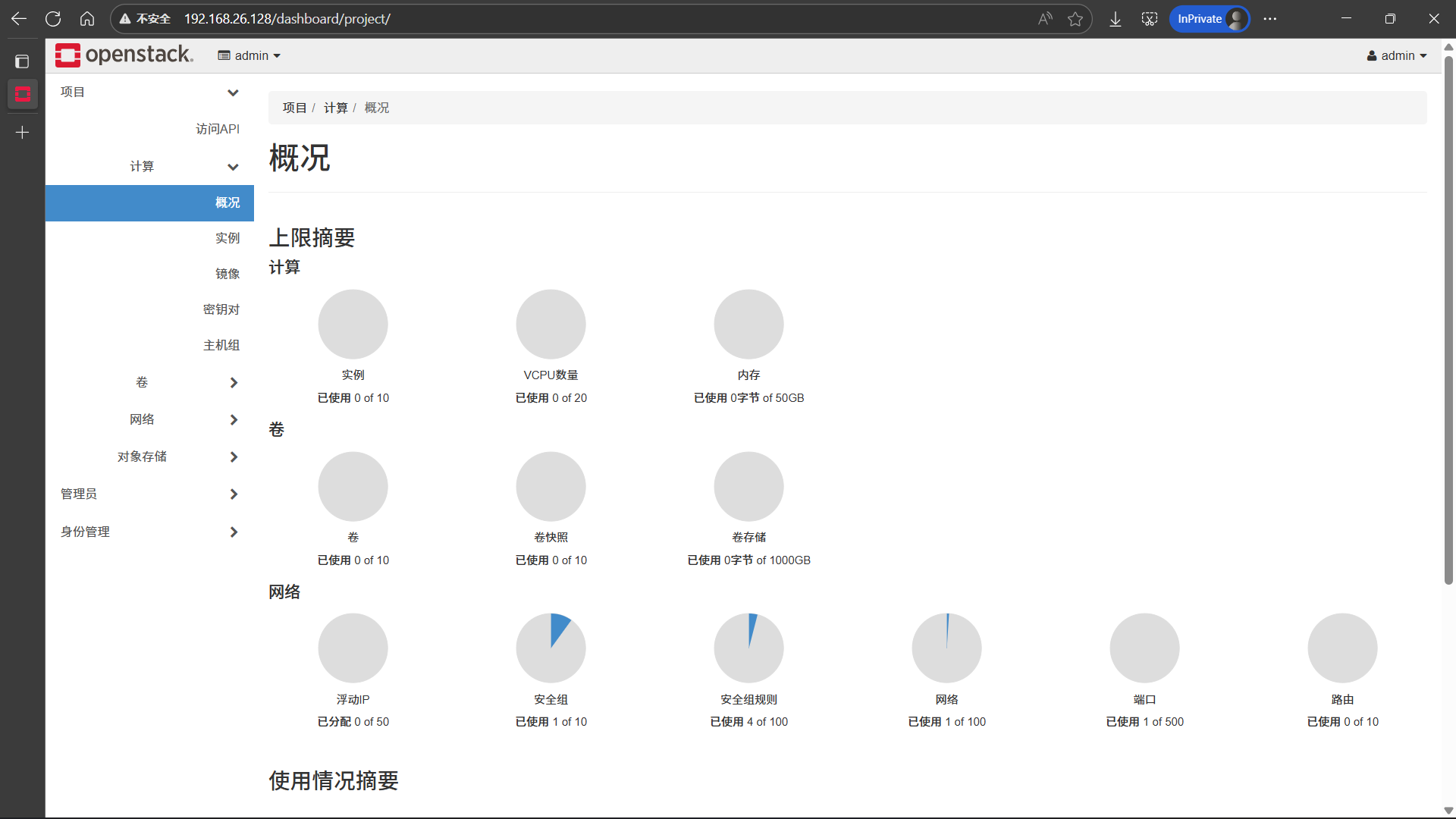1456x819 pixels.
Task: Click the browser home icon
Action: click(x=87, y=19)
